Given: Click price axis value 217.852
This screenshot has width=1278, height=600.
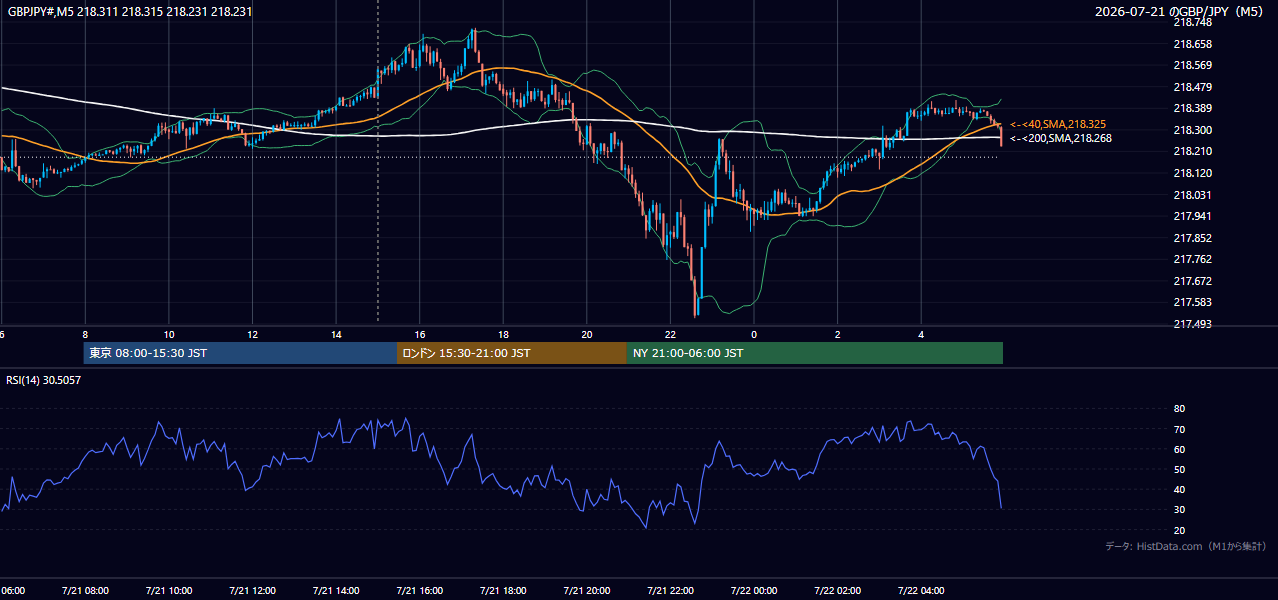Looking at the screenshot, I should (1191, 238).
